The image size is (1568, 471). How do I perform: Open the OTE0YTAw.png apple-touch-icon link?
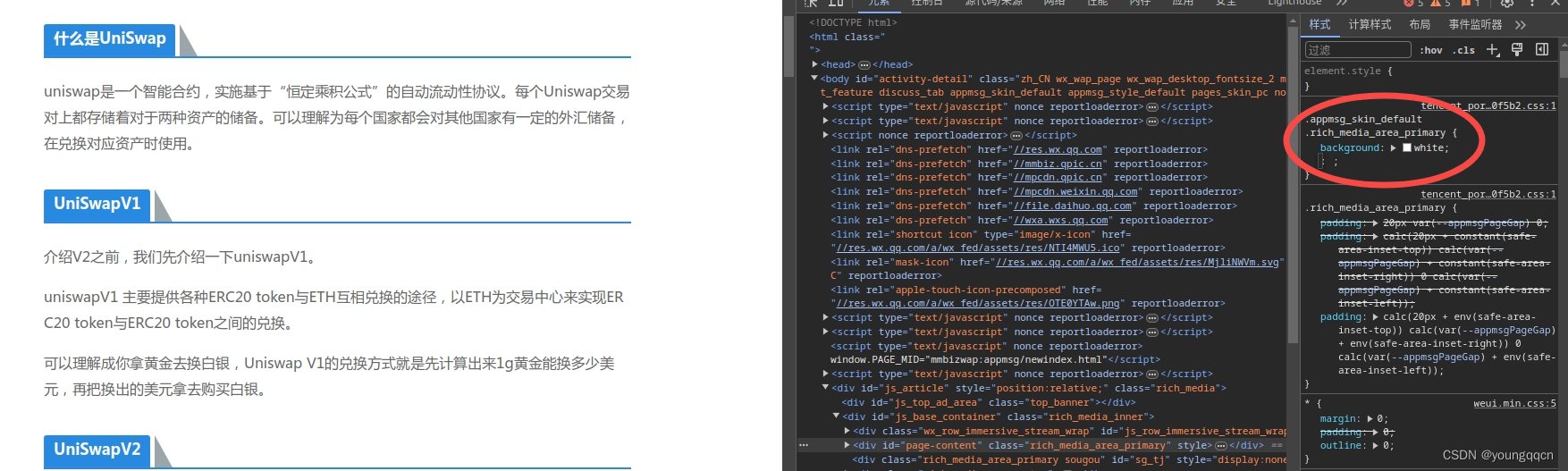979,304
